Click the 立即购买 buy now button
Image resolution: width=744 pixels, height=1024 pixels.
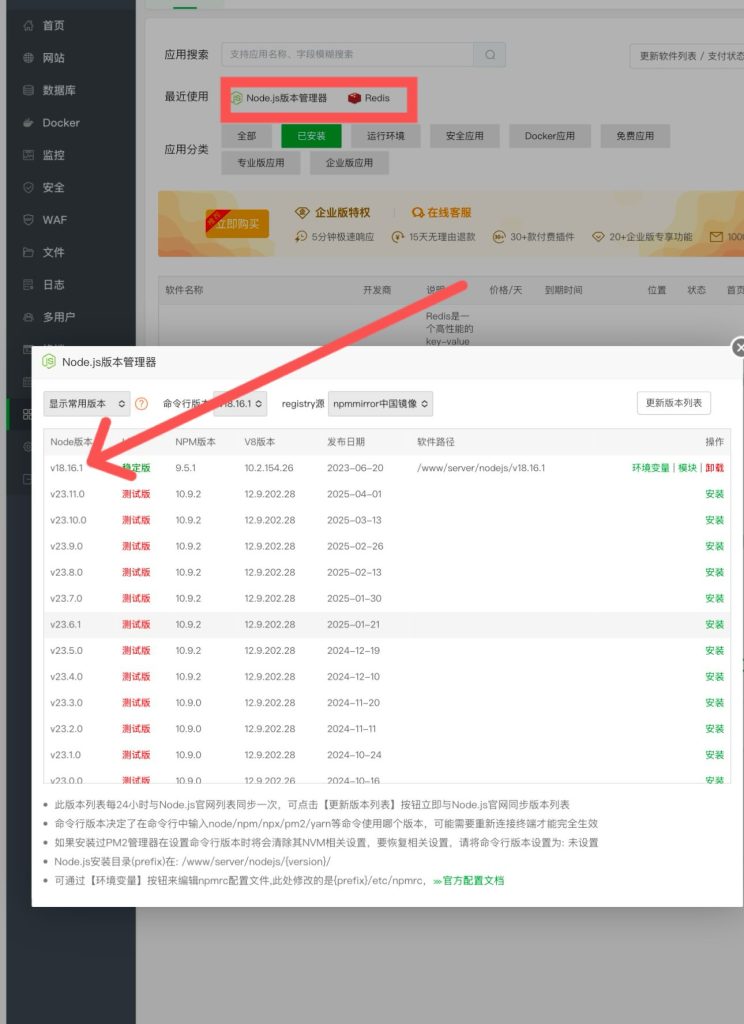click(237, 224)
